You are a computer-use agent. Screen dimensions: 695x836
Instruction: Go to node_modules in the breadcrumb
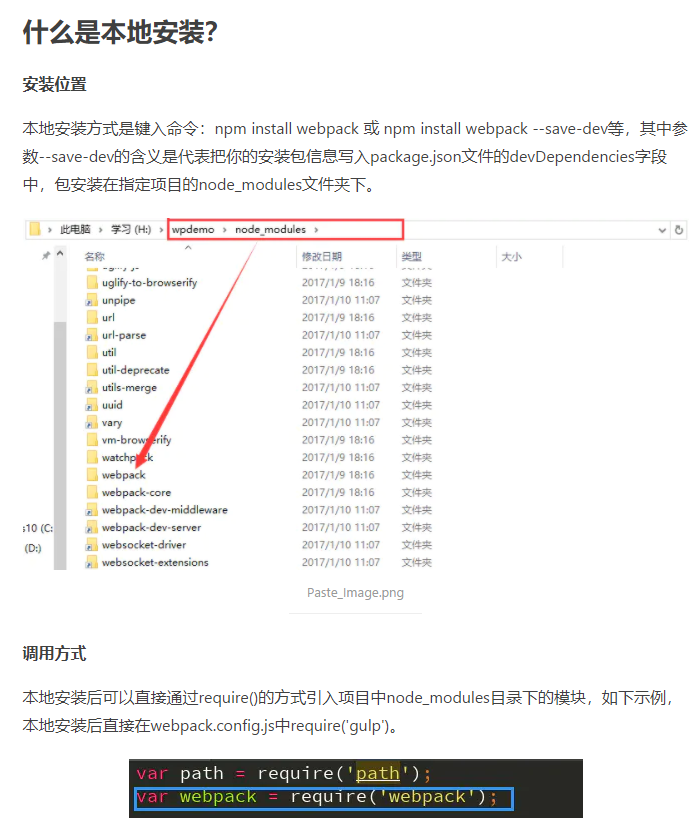click(270, 229)
